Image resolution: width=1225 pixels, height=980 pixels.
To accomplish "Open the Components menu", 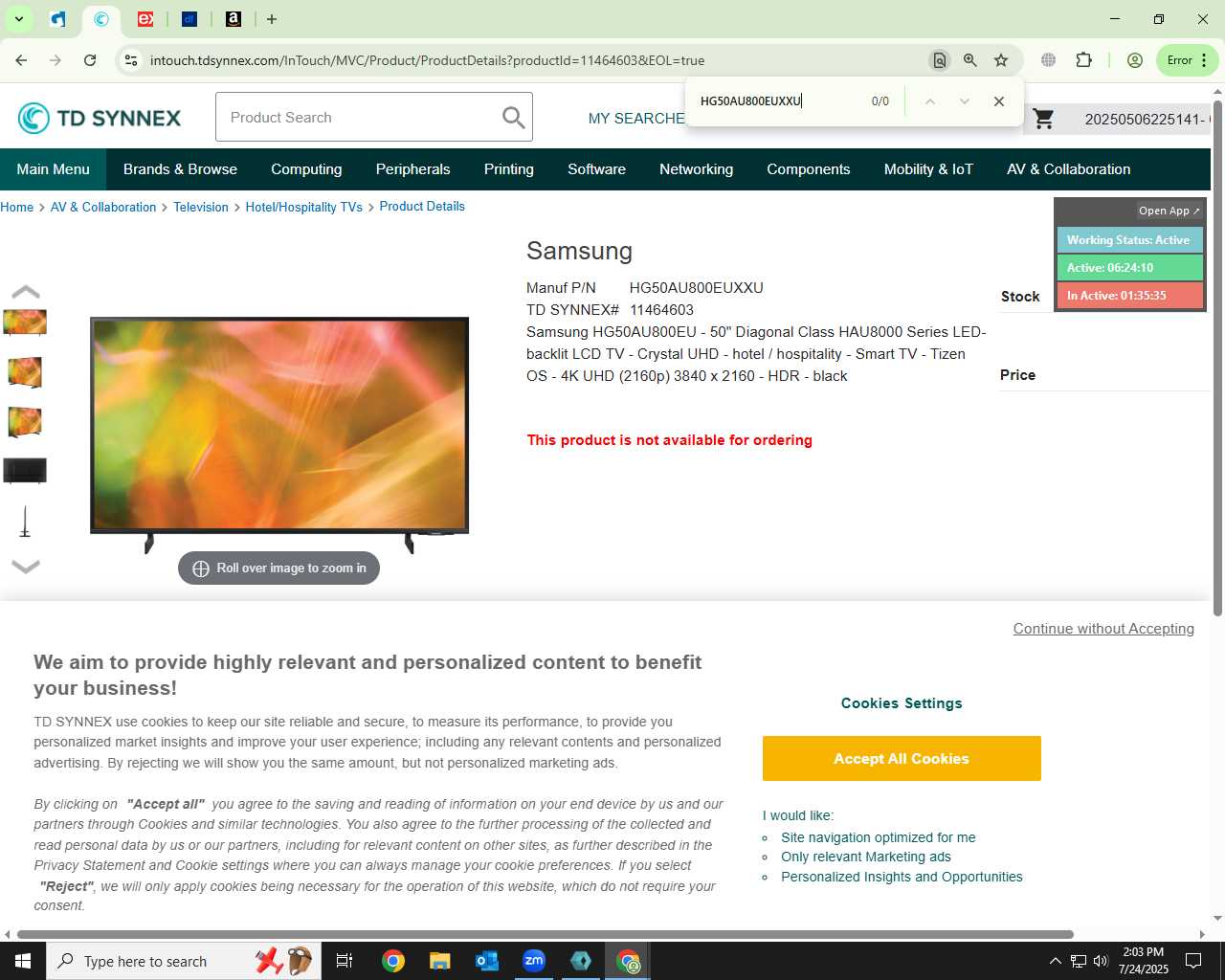I will pos(808,169).
